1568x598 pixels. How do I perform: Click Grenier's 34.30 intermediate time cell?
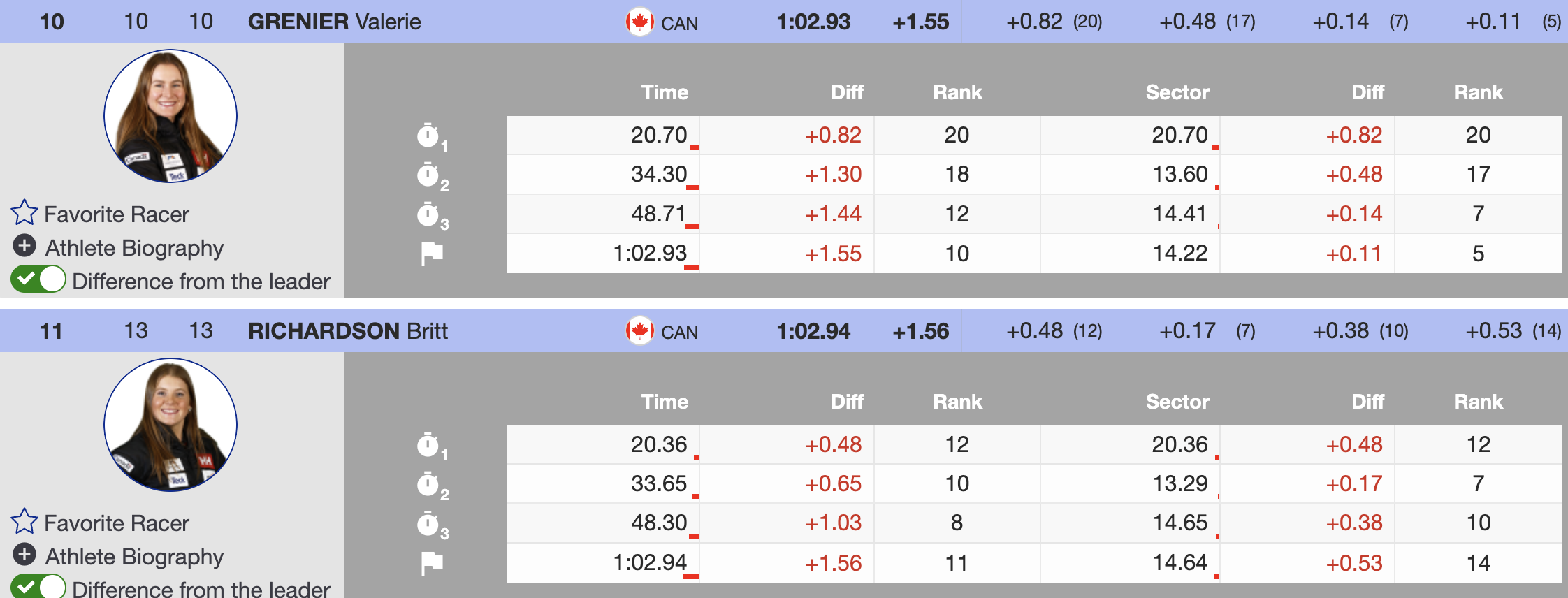pyautogui.click(x=659, y=174)
